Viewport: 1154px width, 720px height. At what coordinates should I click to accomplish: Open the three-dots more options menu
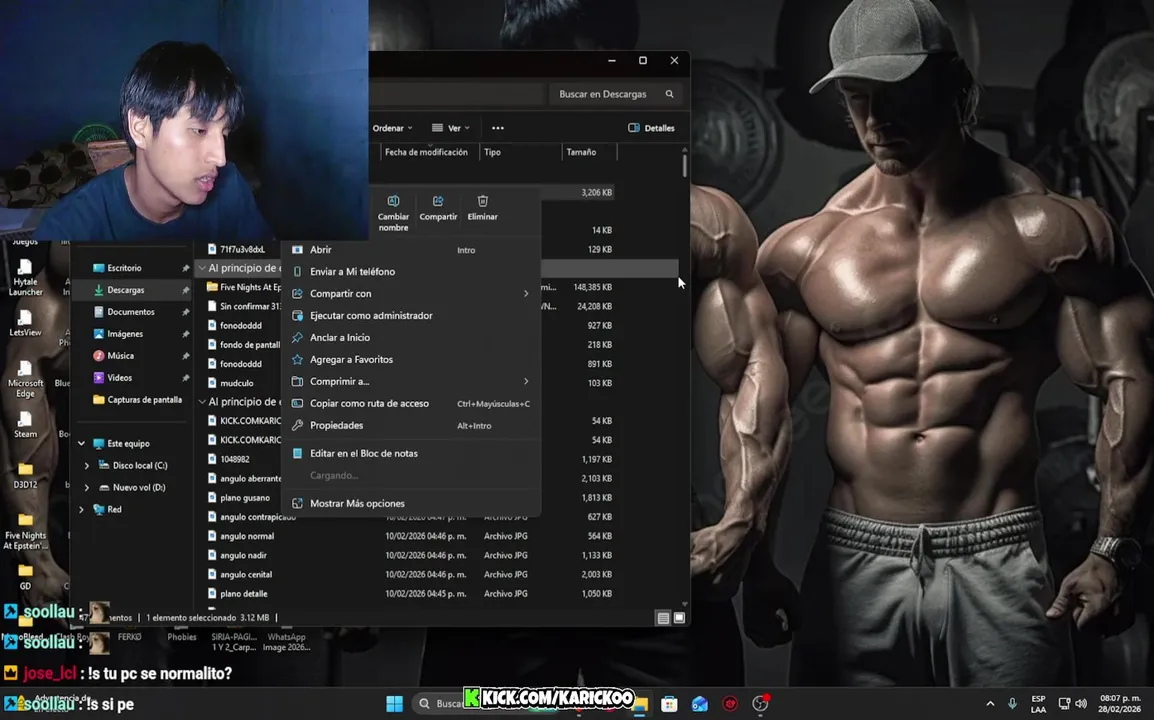[498, 128]
